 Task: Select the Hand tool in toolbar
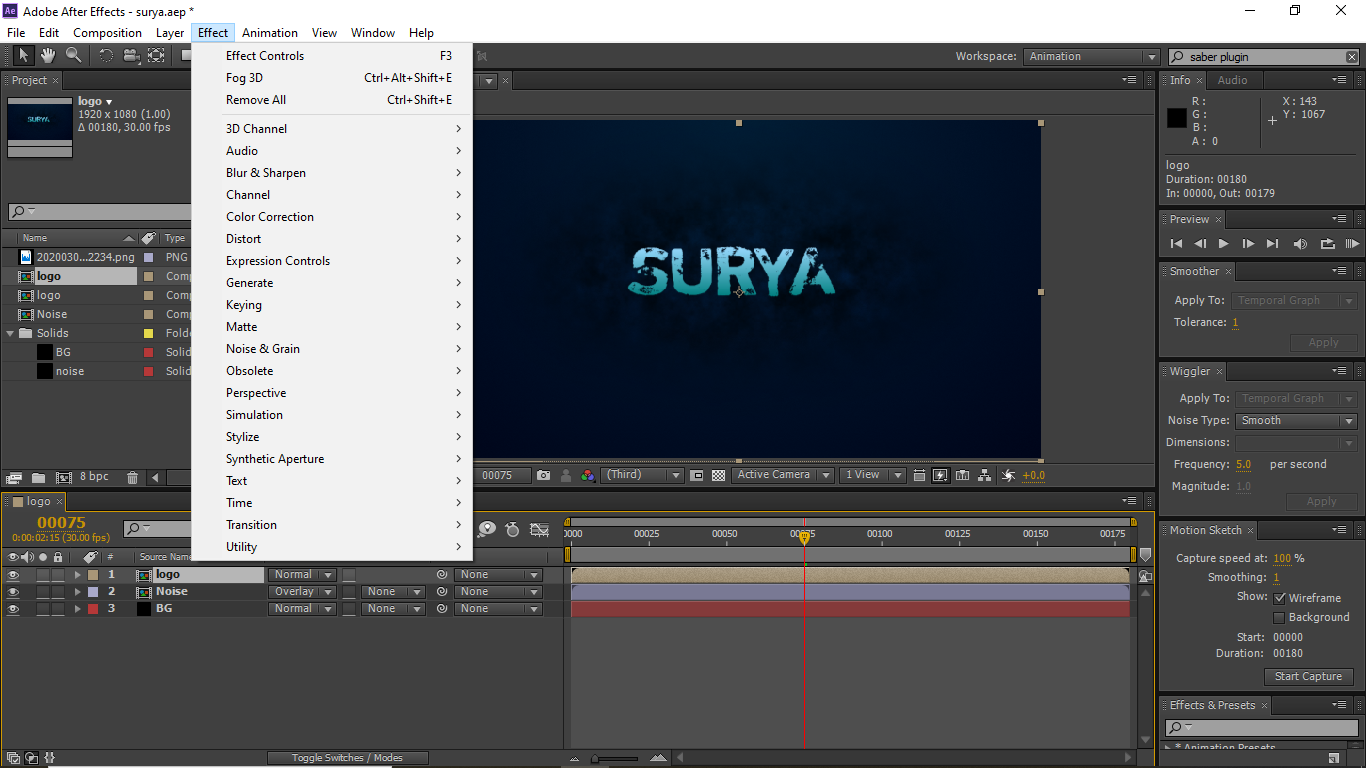(x=48, y=56)
